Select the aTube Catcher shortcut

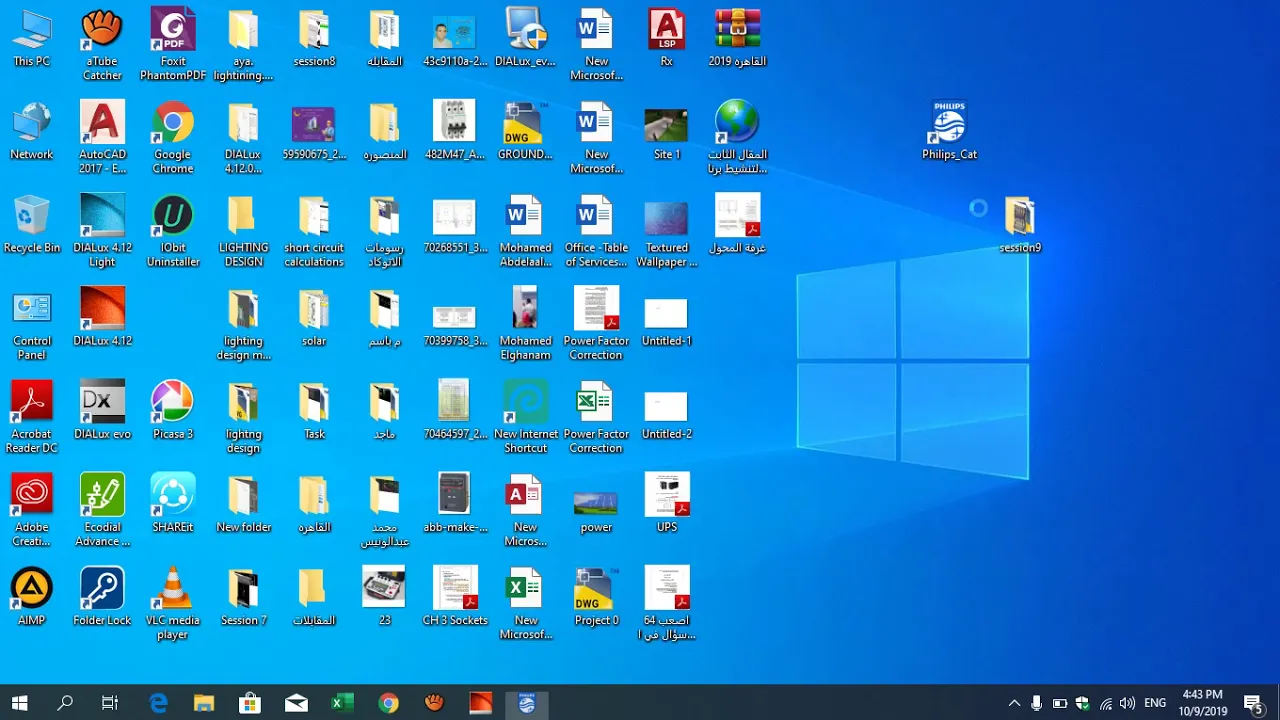102,45
